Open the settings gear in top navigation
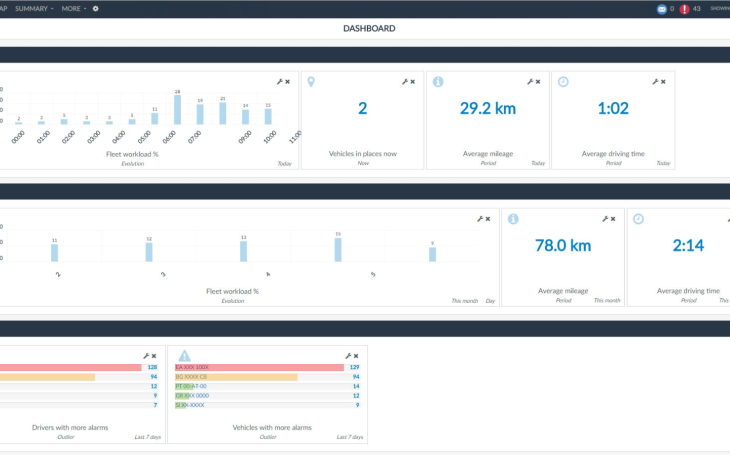Screen dimensions: 730x455 pyautogui.click(x=96, y=8)
